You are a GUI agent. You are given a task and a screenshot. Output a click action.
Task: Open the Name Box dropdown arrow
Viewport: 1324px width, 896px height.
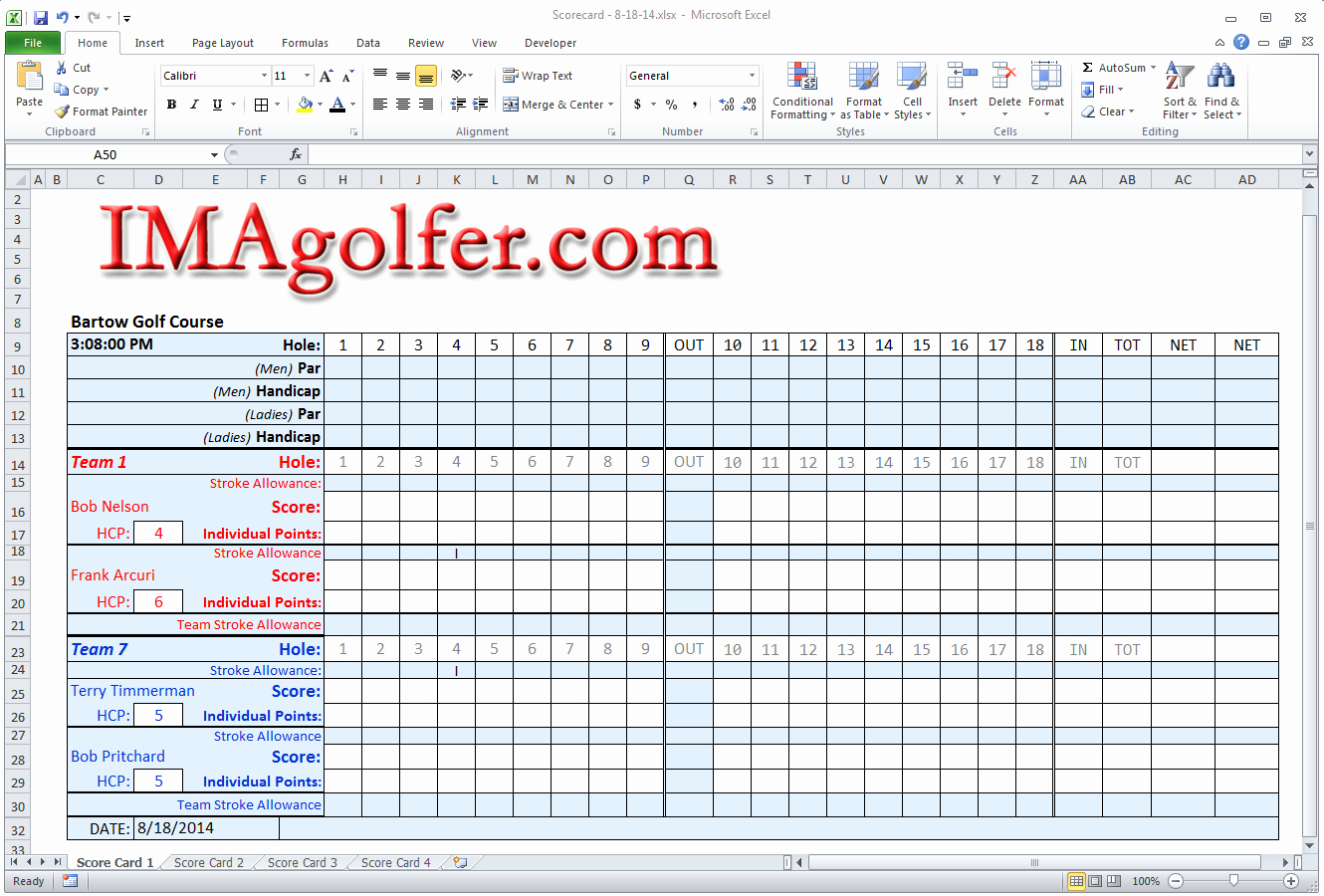pyautogui.click(x=214, y=154)
